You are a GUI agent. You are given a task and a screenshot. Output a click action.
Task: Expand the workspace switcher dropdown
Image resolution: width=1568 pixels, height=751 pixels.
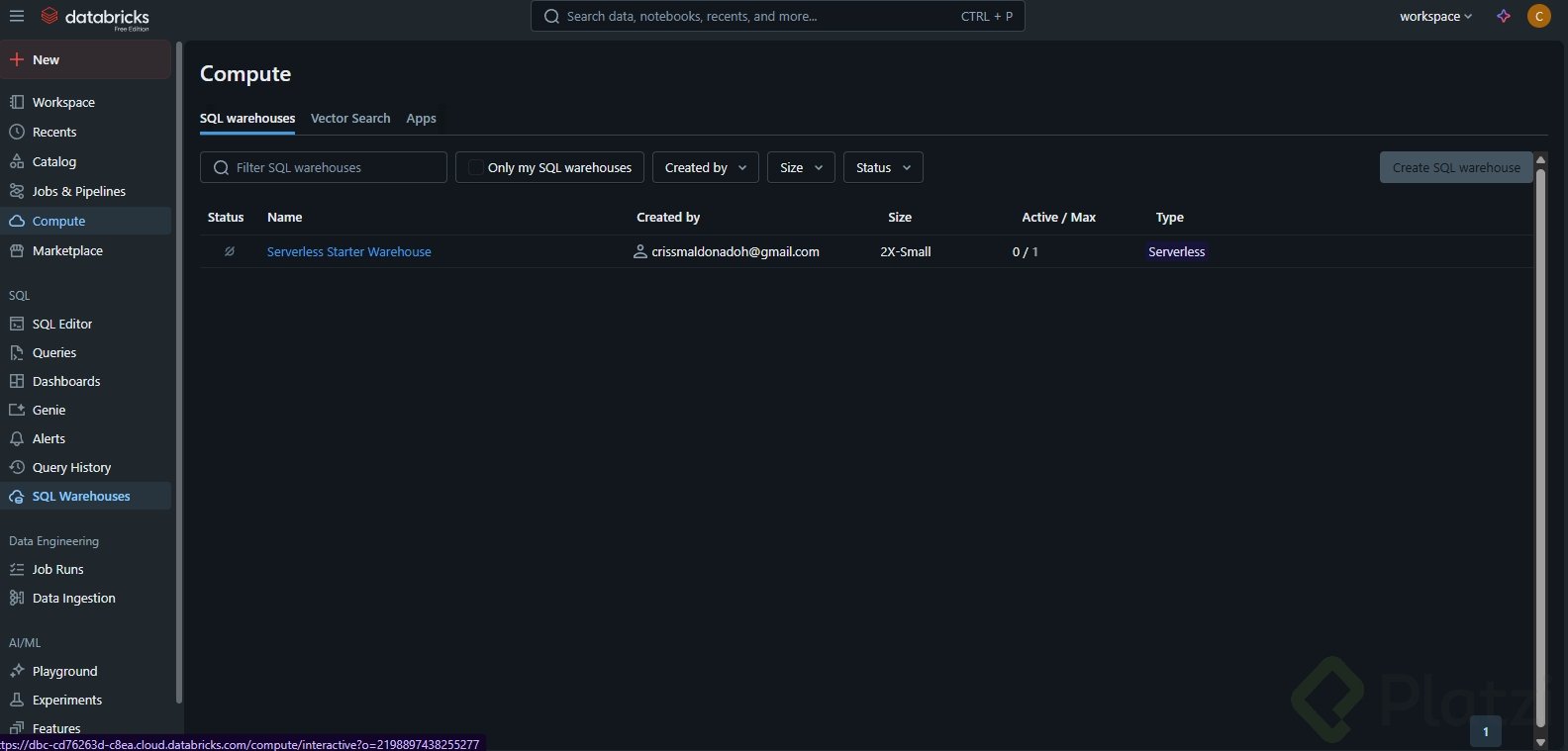[1435, 17]
